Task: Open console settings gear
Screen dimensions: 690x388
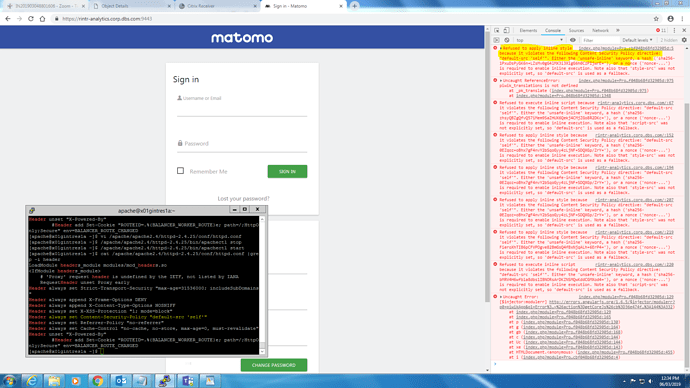Action: (x=684, y=40)
